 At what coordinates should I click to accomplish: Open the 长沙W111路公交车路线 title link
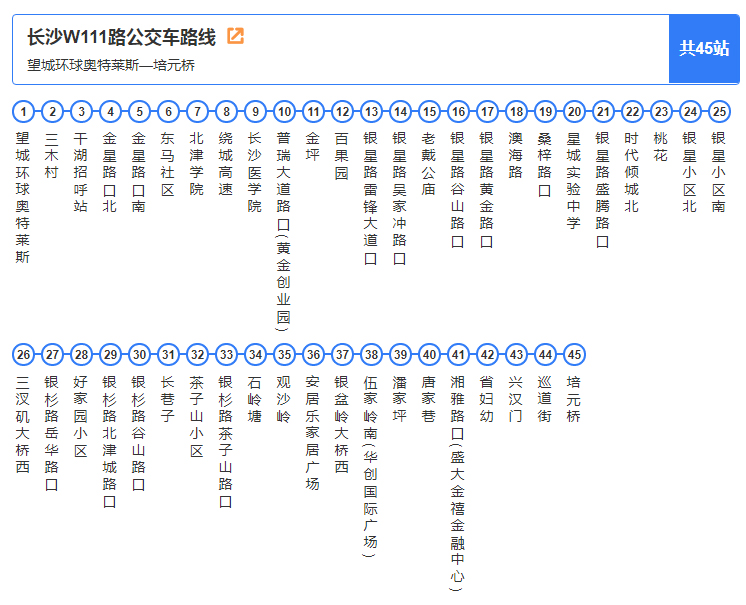coord(121,38)
